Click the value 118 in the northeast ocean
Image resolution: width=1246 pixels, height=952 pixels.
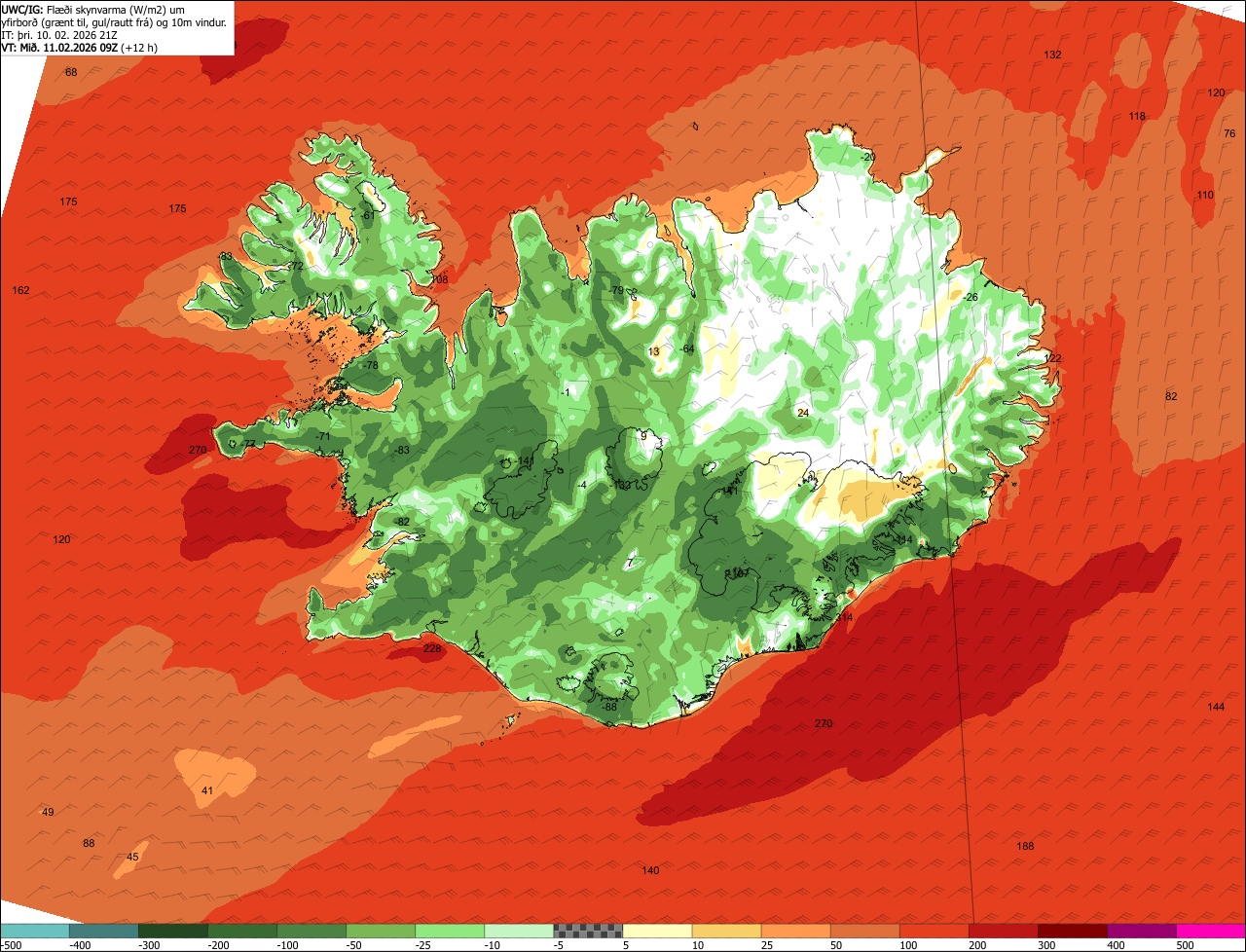click(1137, 116)
